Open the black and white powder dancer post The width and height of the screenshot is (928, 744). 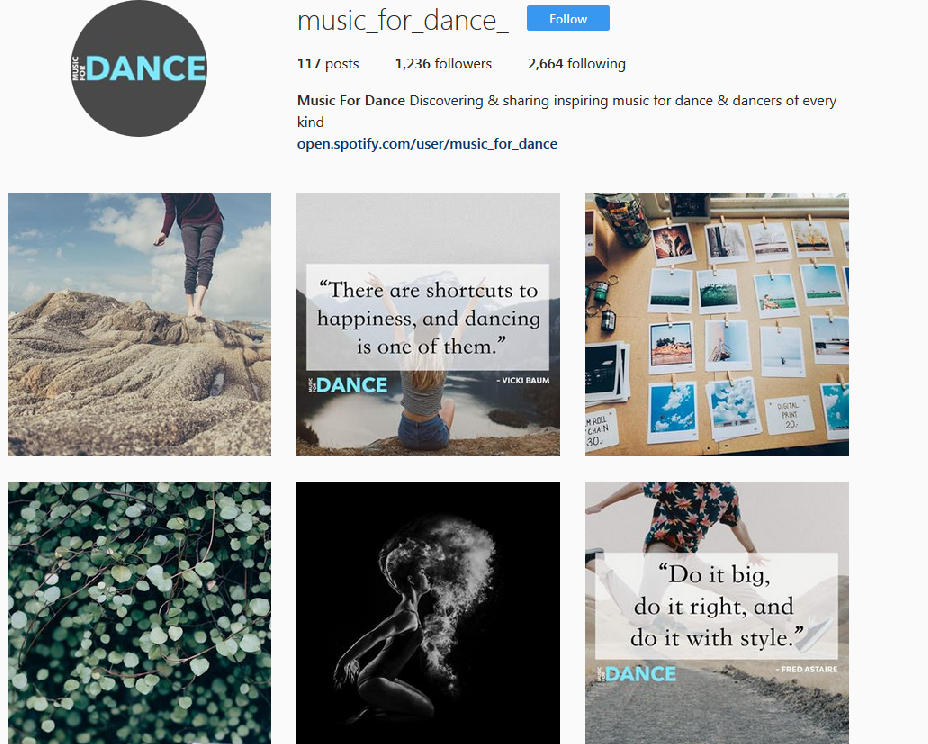coord(428,613)
